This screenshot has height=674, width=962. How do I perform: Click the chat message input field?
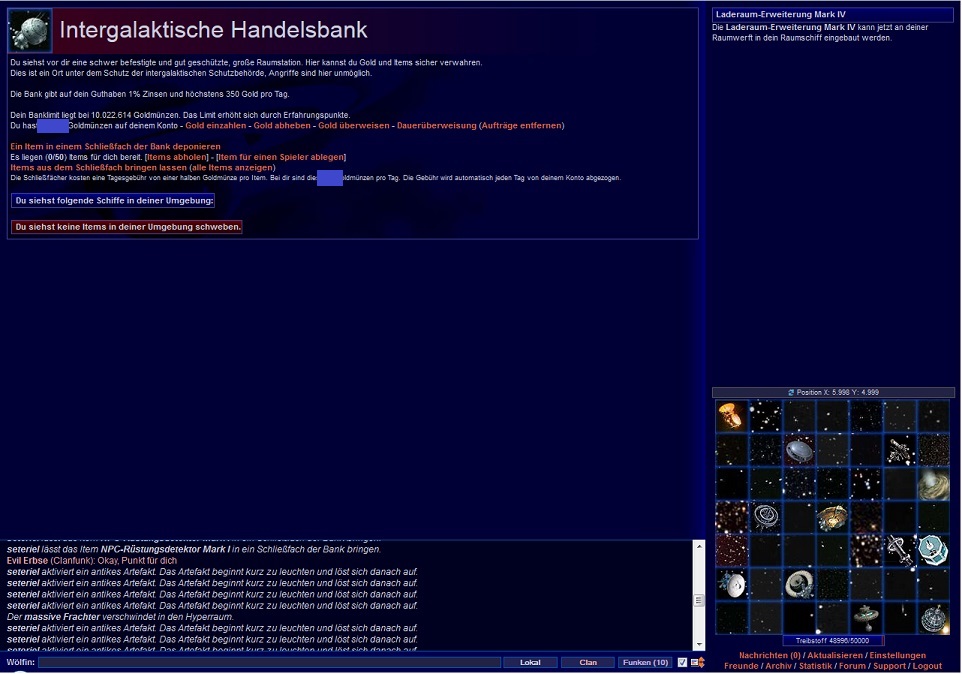pyautogui.click(x=269, y=662)
